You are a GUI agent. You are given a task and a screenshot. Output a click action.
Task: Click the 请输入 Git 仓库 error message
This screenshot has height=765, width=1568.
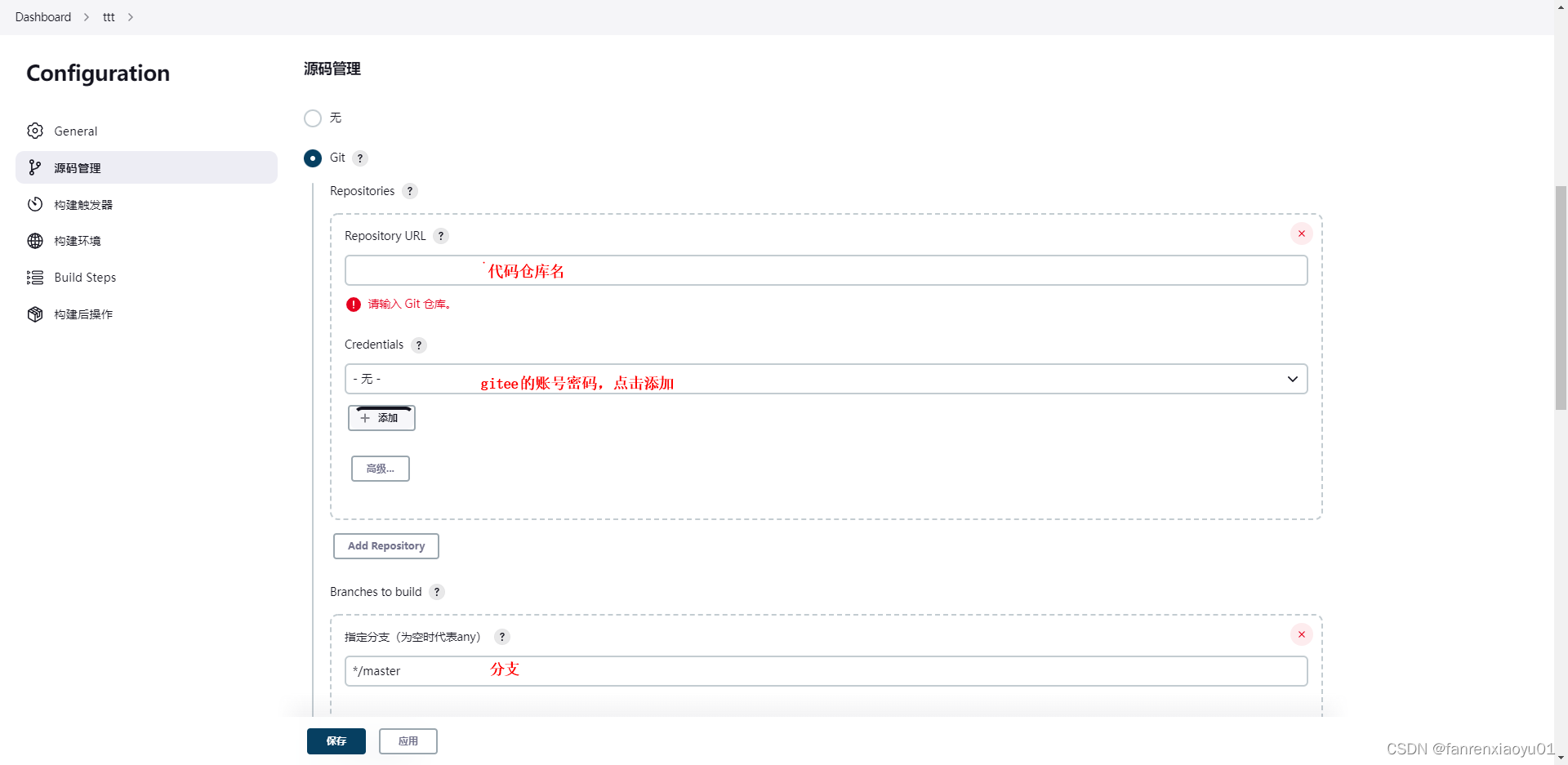[409, 305]
